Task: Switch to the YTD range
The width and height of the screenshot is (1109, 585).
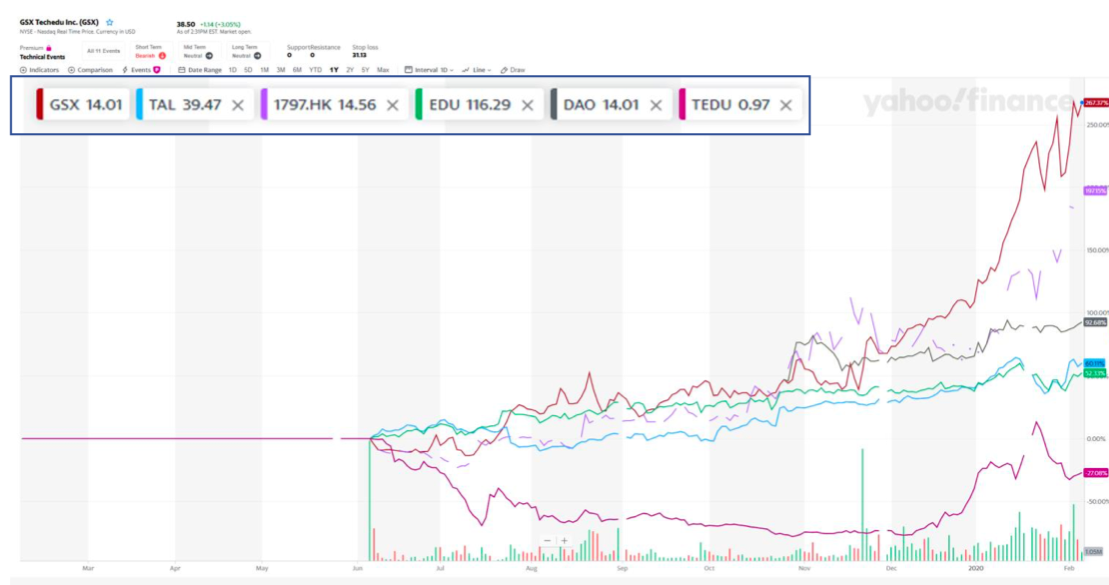Action: (315, 70)
